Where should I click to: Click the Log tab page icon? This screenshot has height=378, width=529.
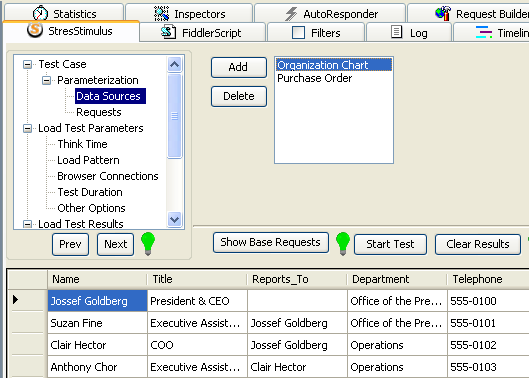[x=396, y=32]
